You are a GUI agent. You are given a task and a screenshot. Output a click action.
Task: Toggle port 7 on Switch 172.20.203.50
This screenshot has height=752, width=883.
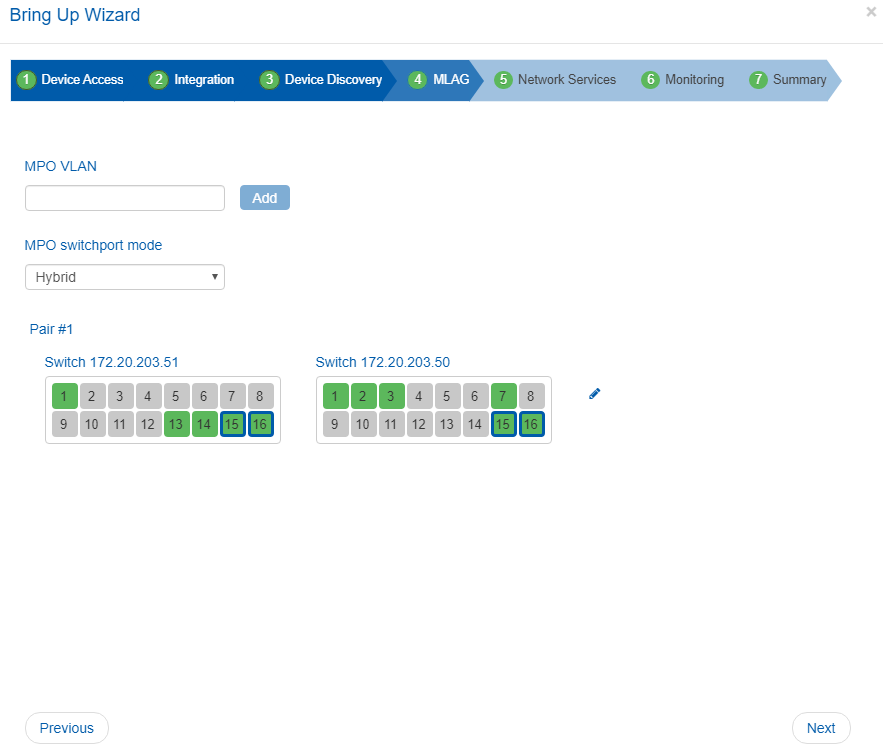[x=504, y=396]
